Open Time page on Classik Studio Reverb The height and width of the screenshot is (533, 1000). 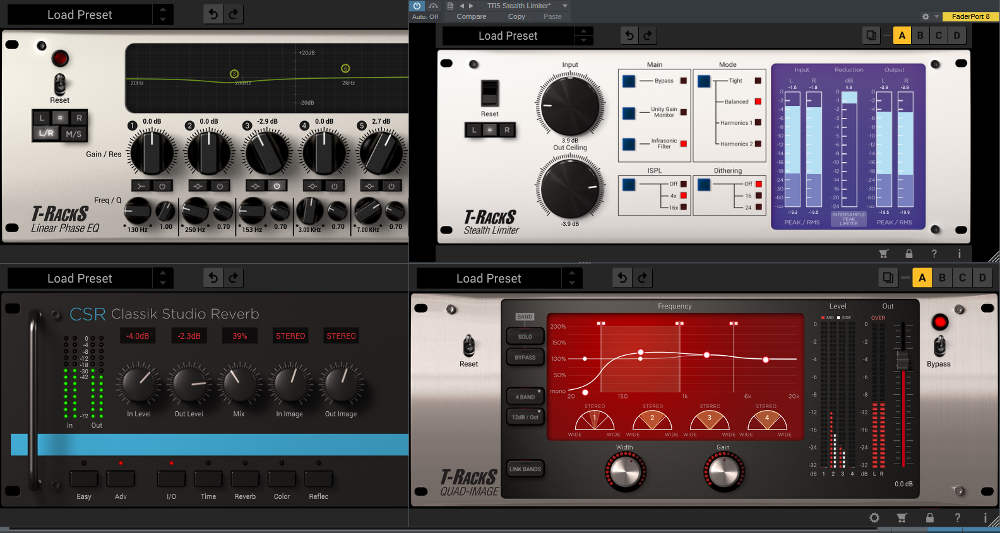208,479
